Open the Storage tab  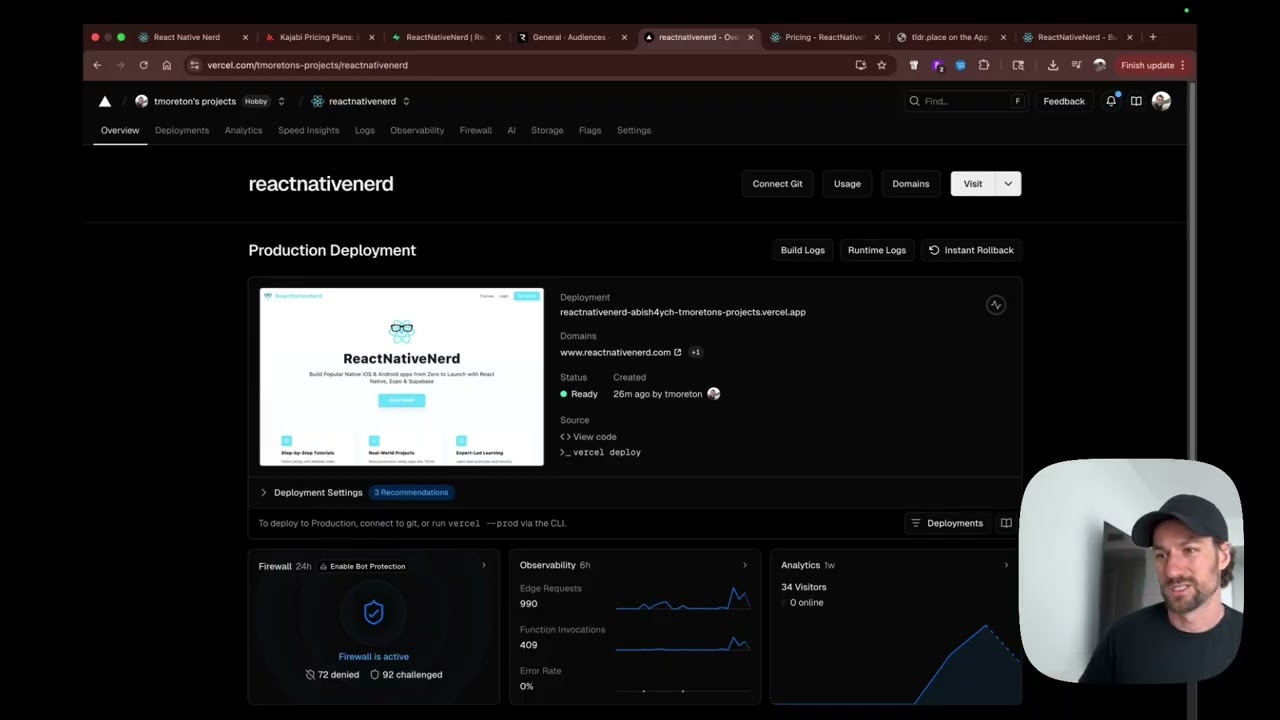(x=547, y=130)
